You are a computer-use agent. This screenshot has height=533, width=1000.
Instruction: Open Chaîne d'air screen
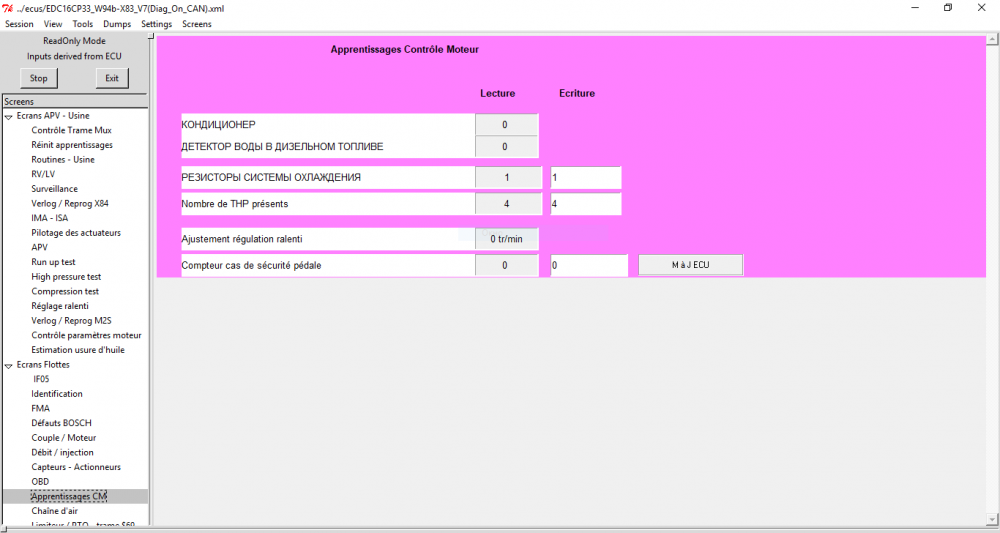tap(54, 511)
